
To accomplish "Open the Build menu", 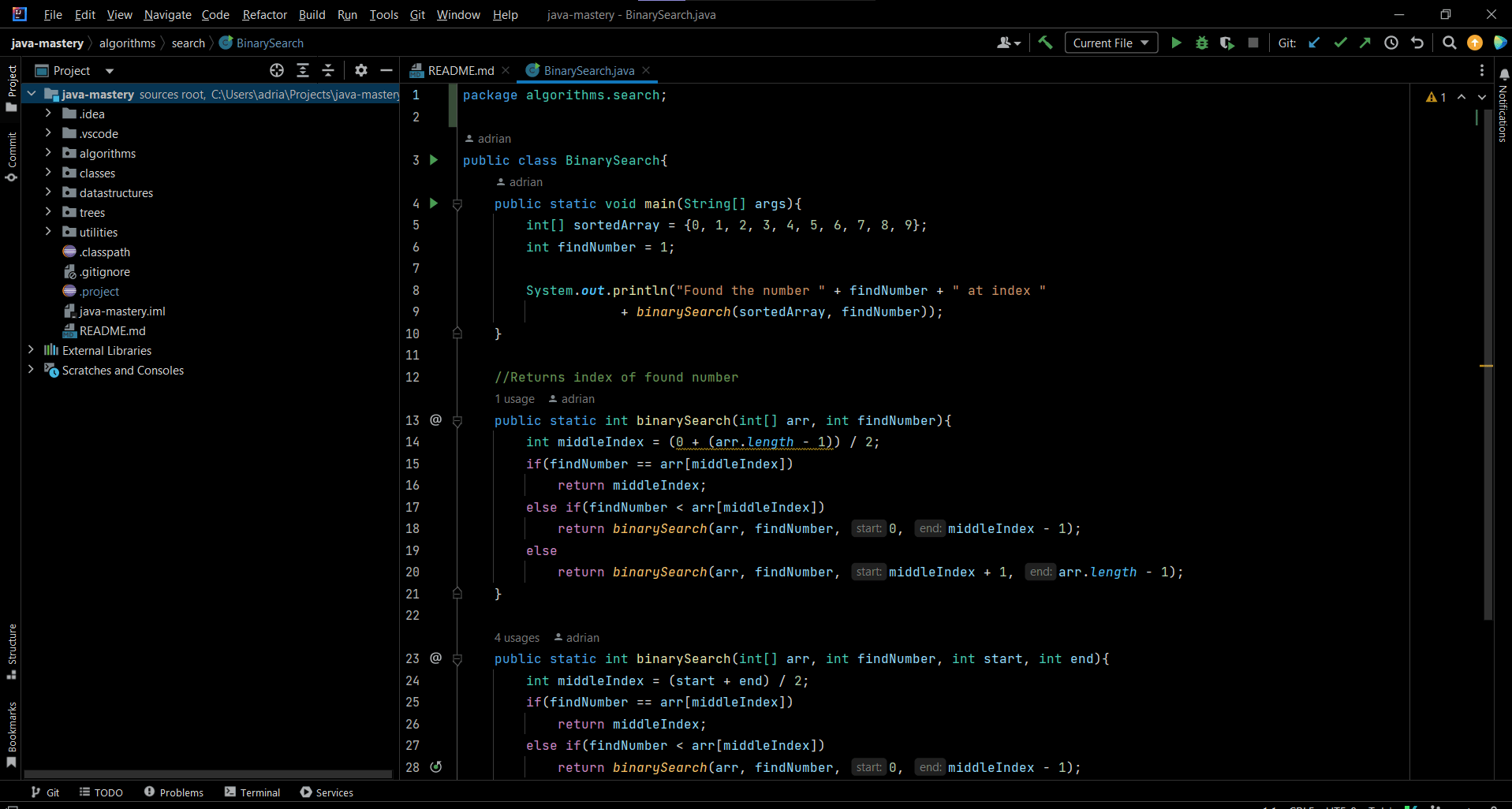I will [312, 14].
